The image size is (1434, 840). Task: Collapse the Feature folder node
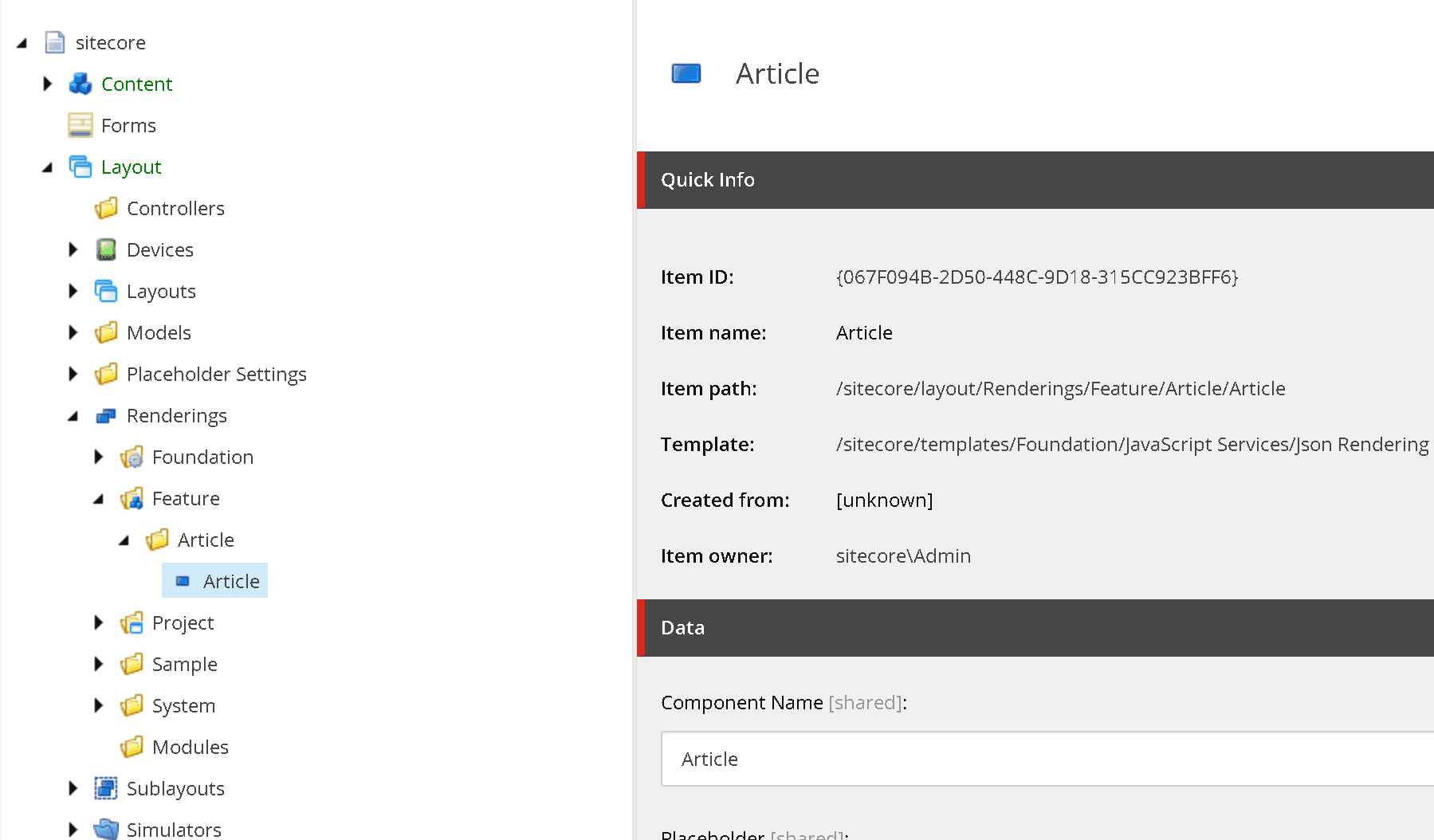(x=98, y=499)
